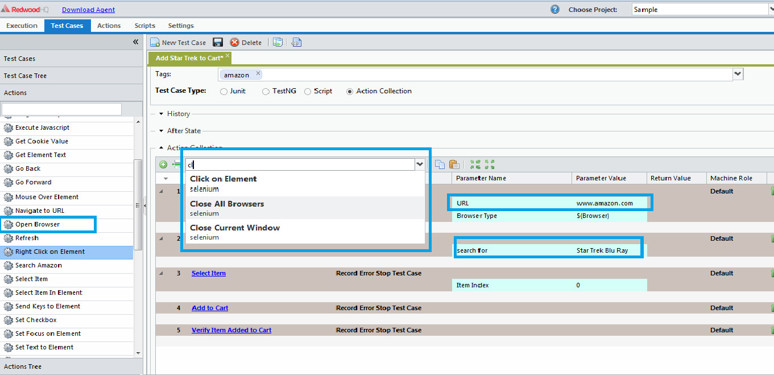774x375 pixels.
Task: Click gear icon beside Set Text to Element
Action: (x=8, y=347)
